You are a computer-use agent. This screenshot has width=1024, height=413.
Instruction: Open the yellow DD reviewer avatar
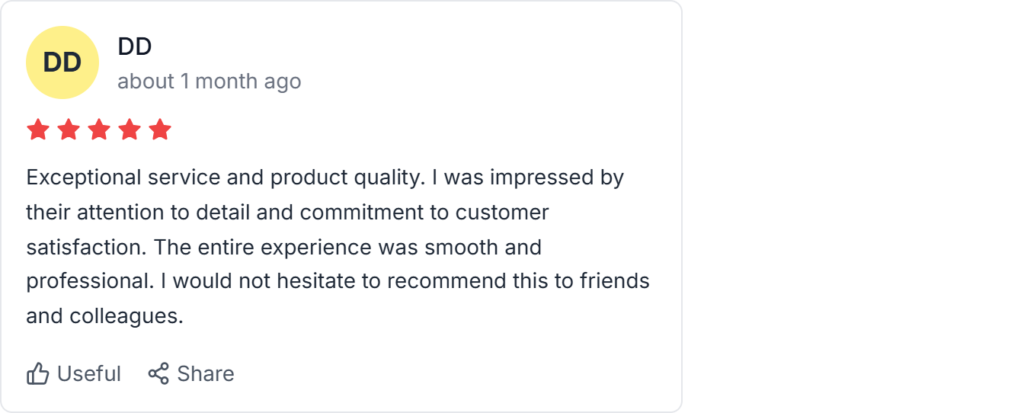[x=62, y=62]
